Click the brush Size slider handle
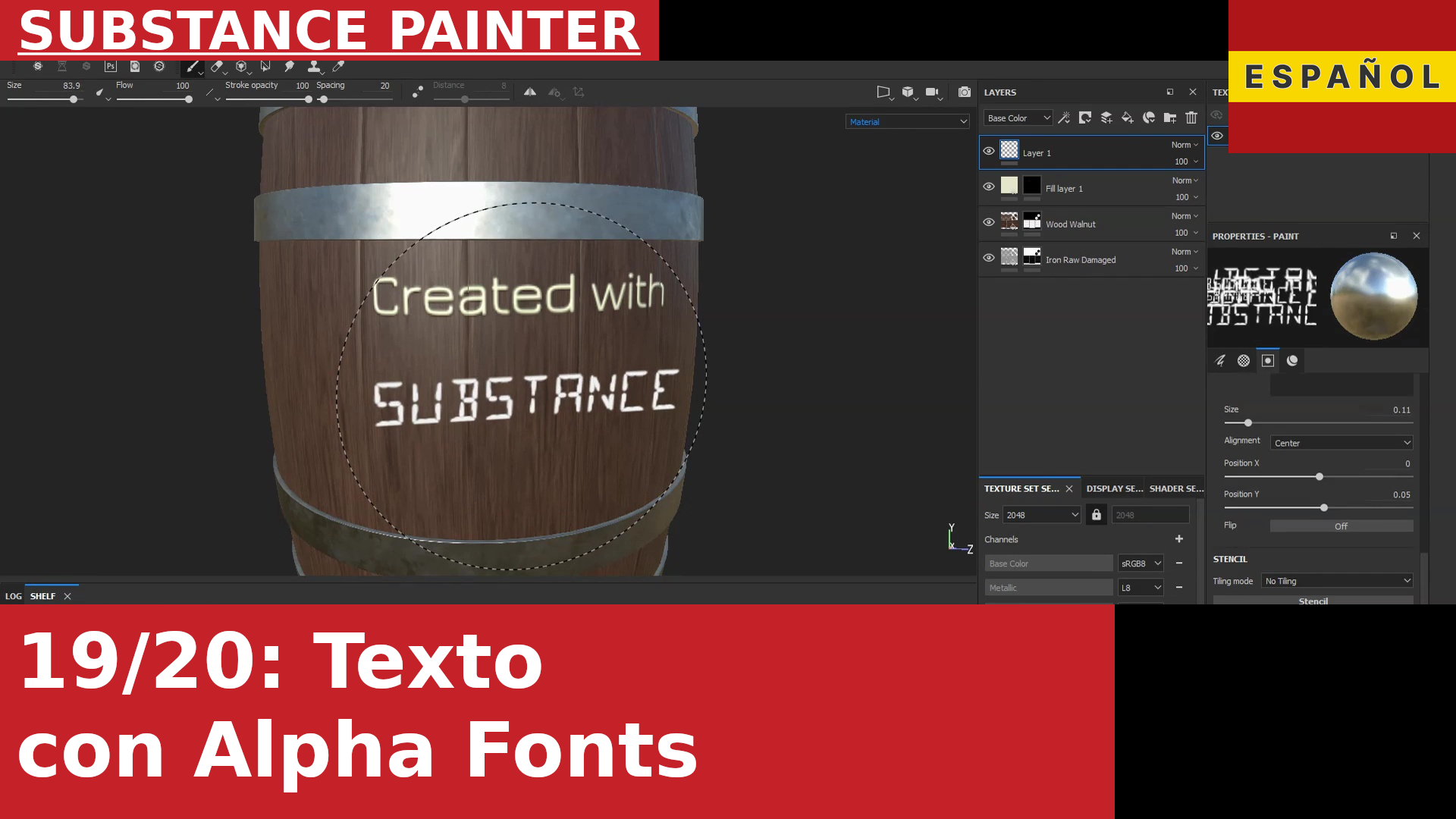1456x819 pixels. coord(74,99)
